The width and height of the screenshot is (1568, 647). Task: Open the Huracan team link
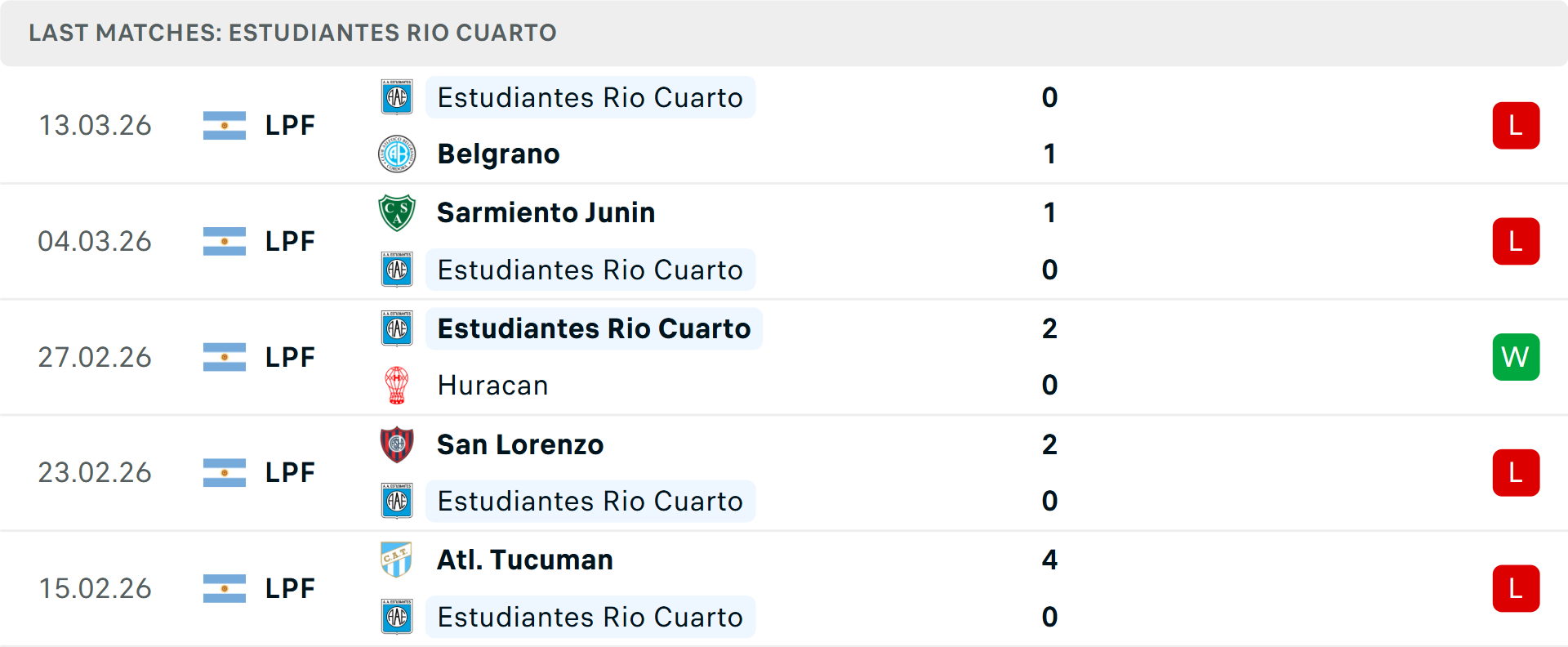492,386
